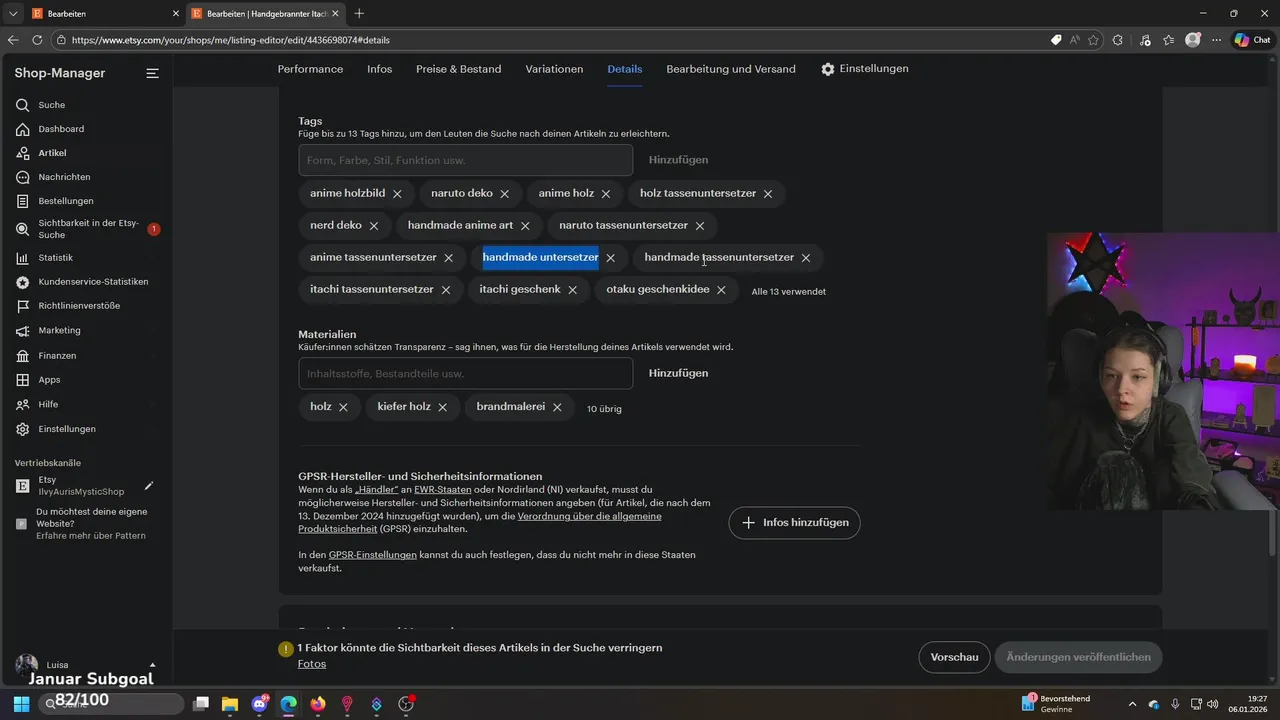This screenshot has height=720, width=1280.
Task: Remove the 'kiefer holz' material
Action: pos(443,408)
